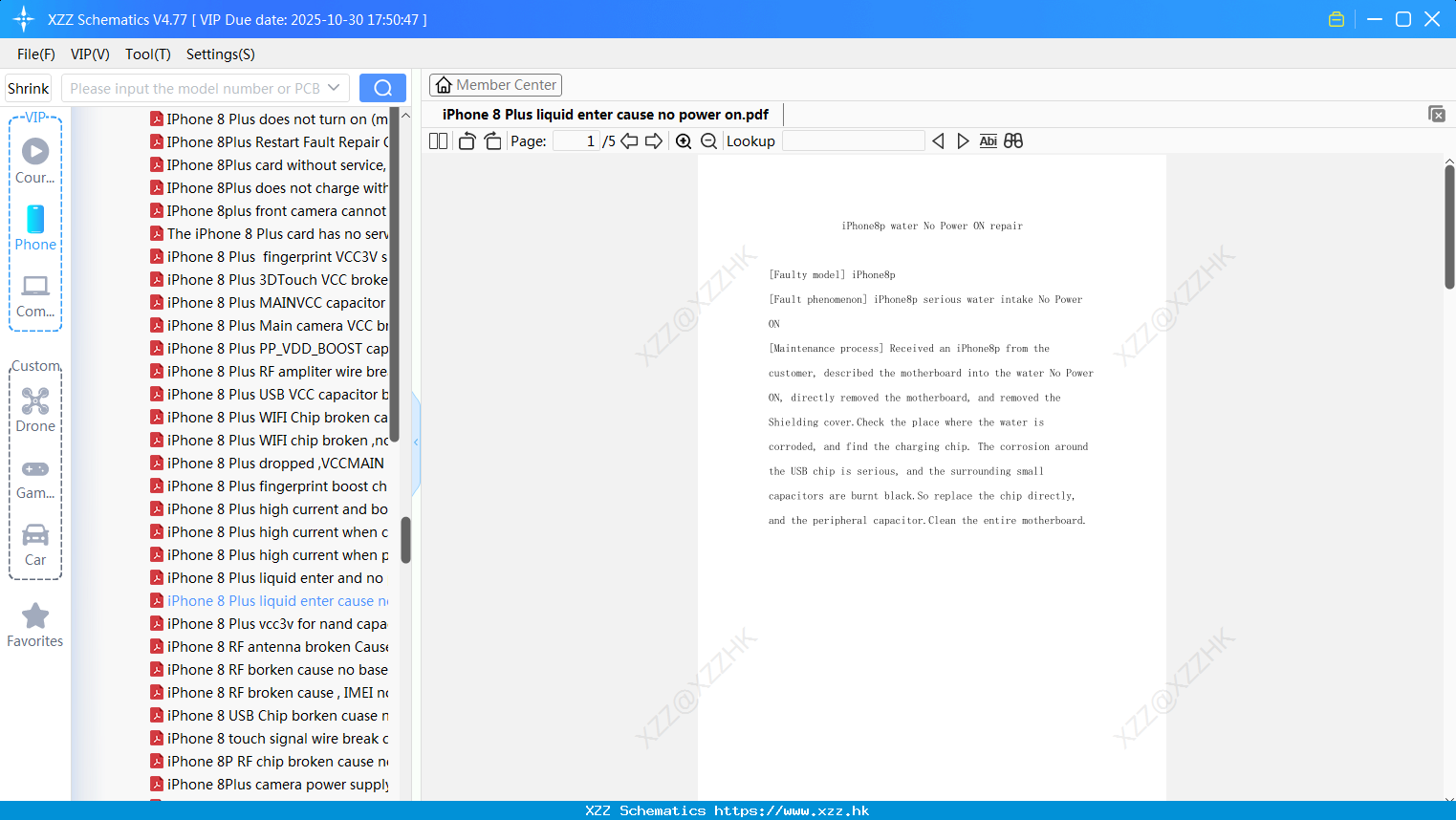Click the binoculars search icon
Image resolution: width=1456 pixels, height=820 pixels.
point(1013,141)
